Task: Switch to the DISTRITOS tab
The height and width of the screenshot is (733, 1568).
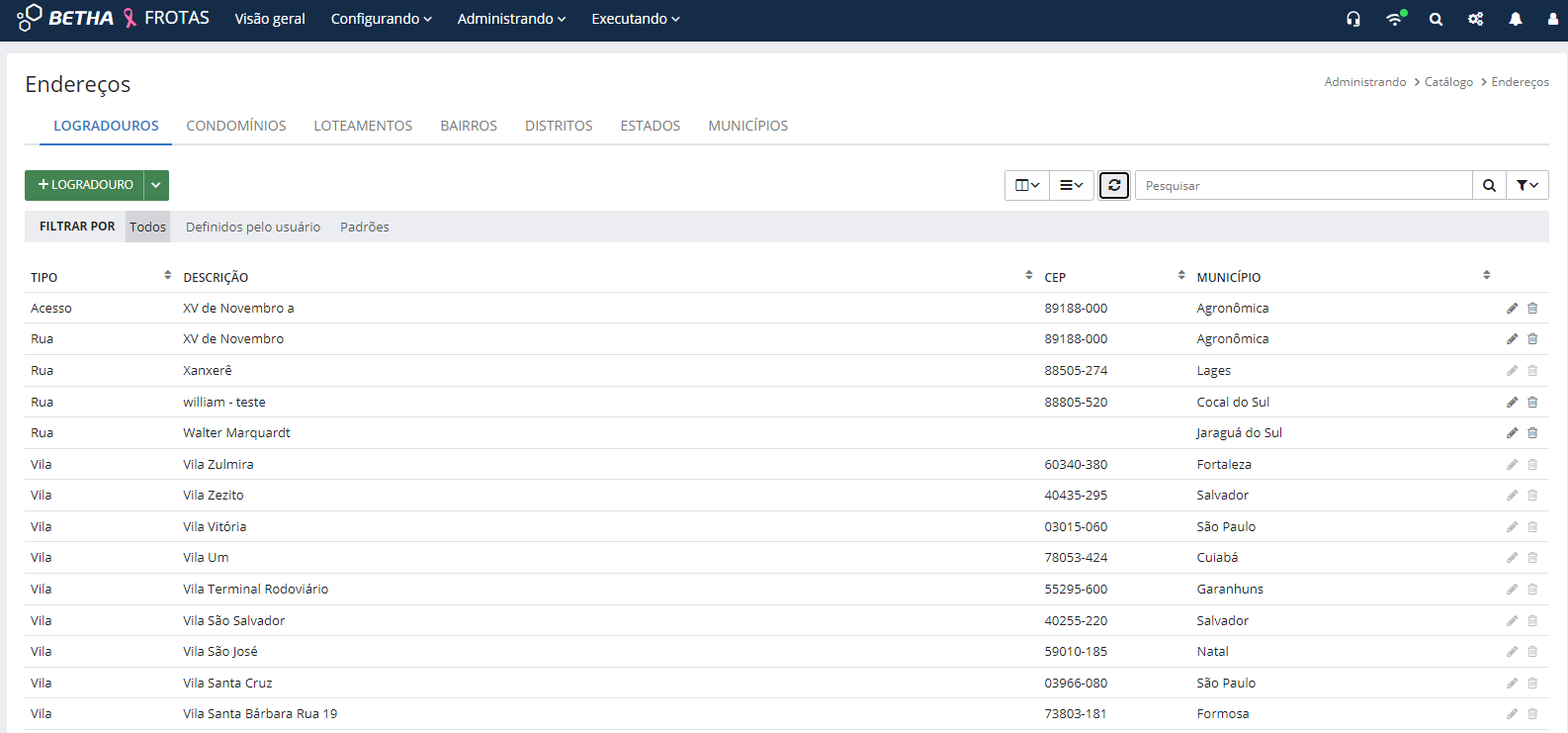Action: tap(559, 126)
